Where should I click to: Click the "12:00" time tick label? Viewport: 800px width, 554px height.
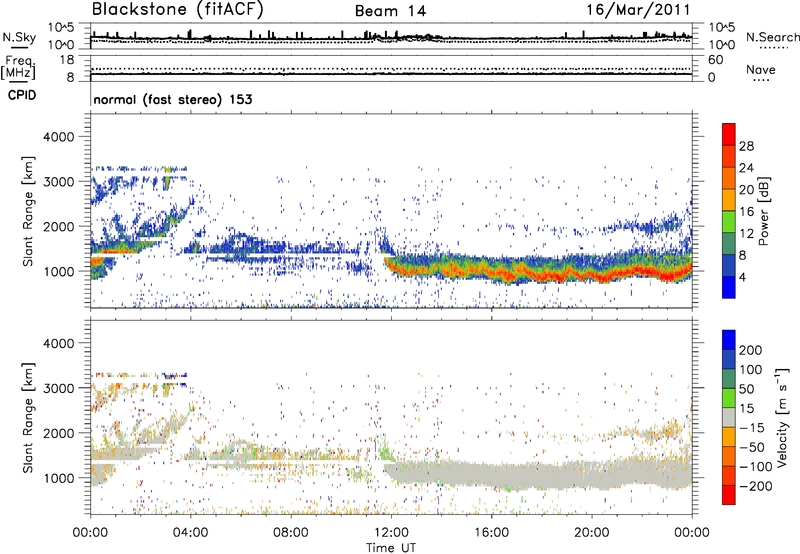point(391,533)
